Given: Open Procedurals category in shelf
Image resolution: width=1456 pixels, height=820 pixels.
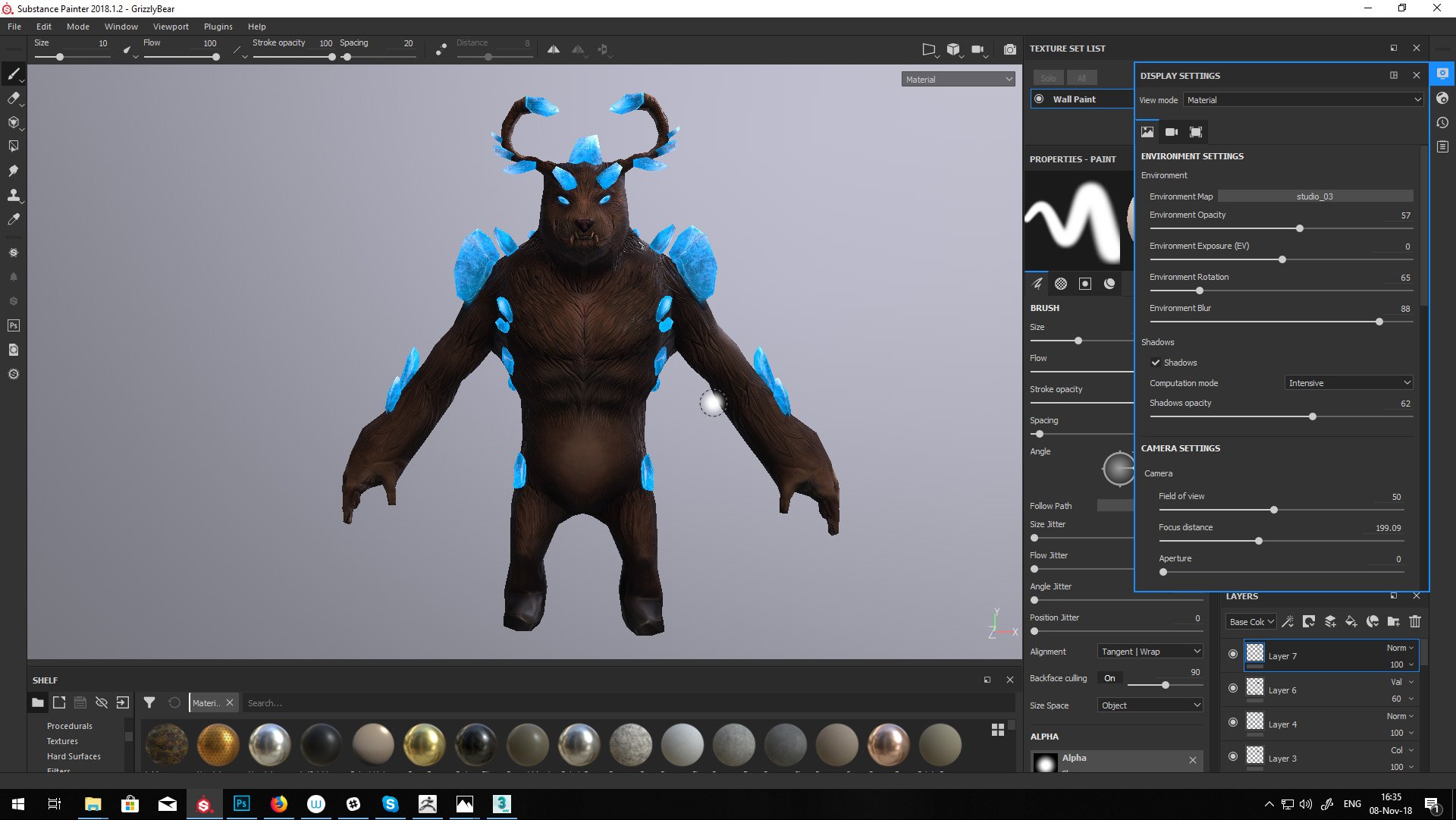Looking at the screenshot, I should click(70, 726).
